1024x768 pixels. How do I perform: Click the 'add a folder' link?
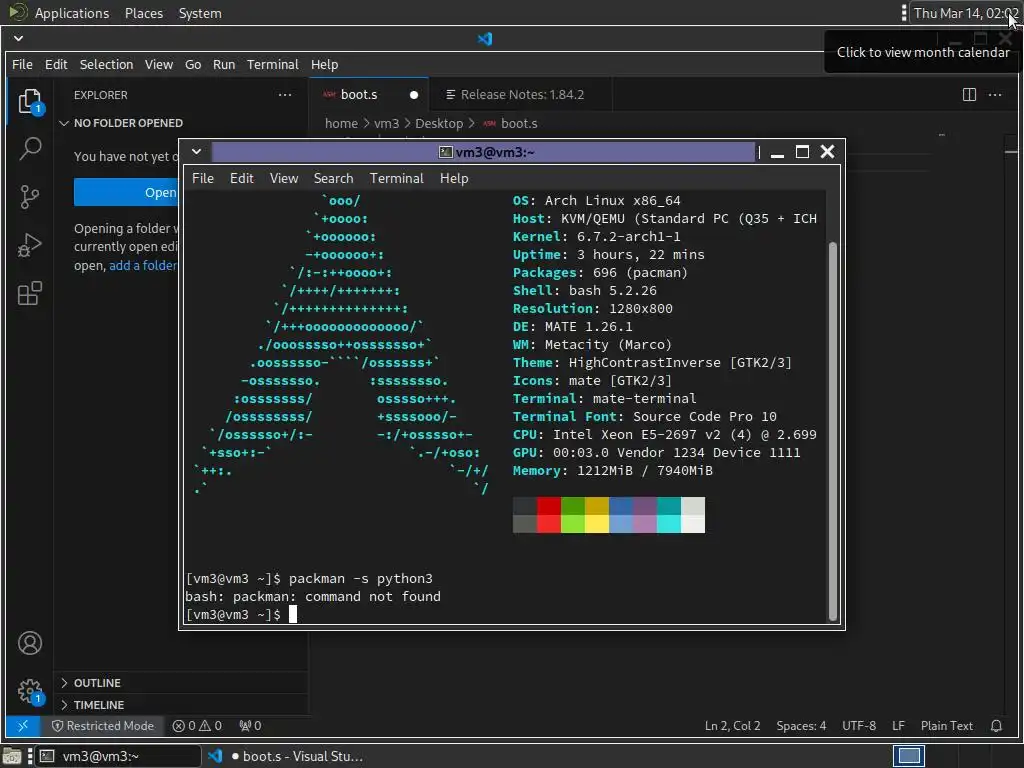(143, 265)
